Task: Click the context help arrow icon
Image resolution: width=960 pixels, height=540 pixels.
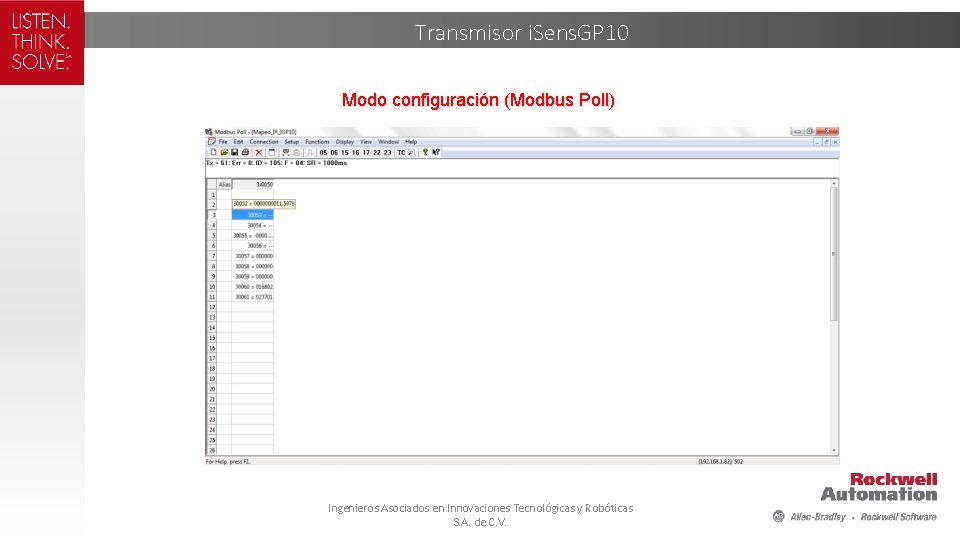Action: pyautogui.click(x=436, y=152)
